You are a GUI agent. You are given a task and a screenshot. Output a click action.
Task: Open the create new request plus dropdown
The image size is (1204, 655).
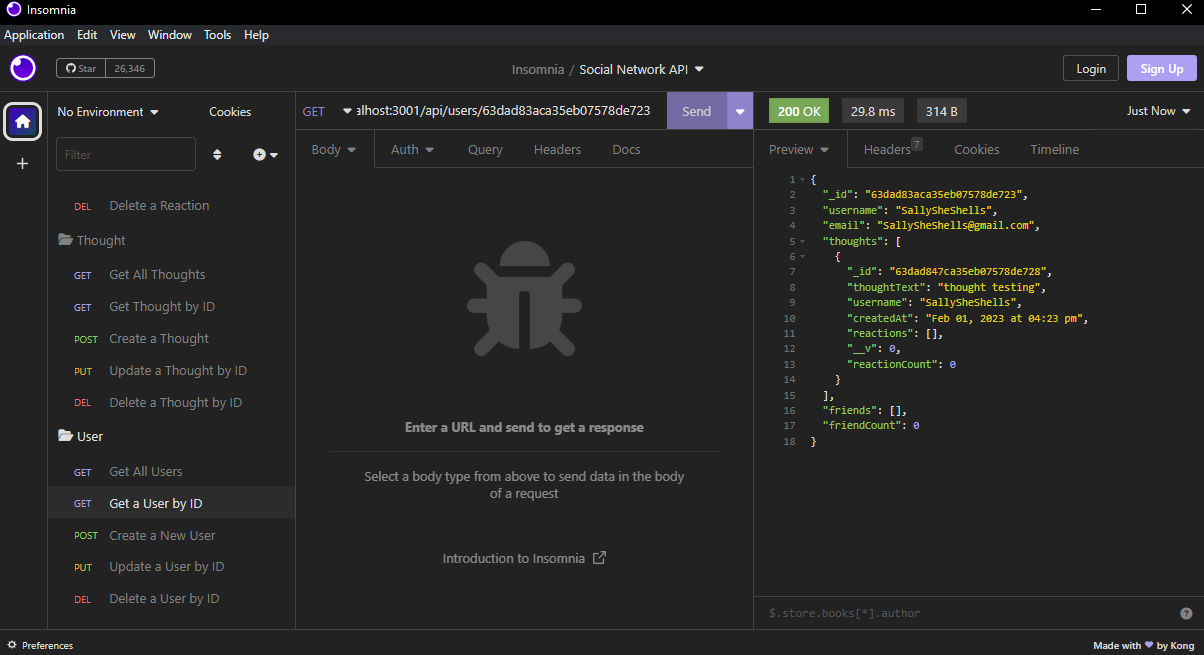point(265,155)
